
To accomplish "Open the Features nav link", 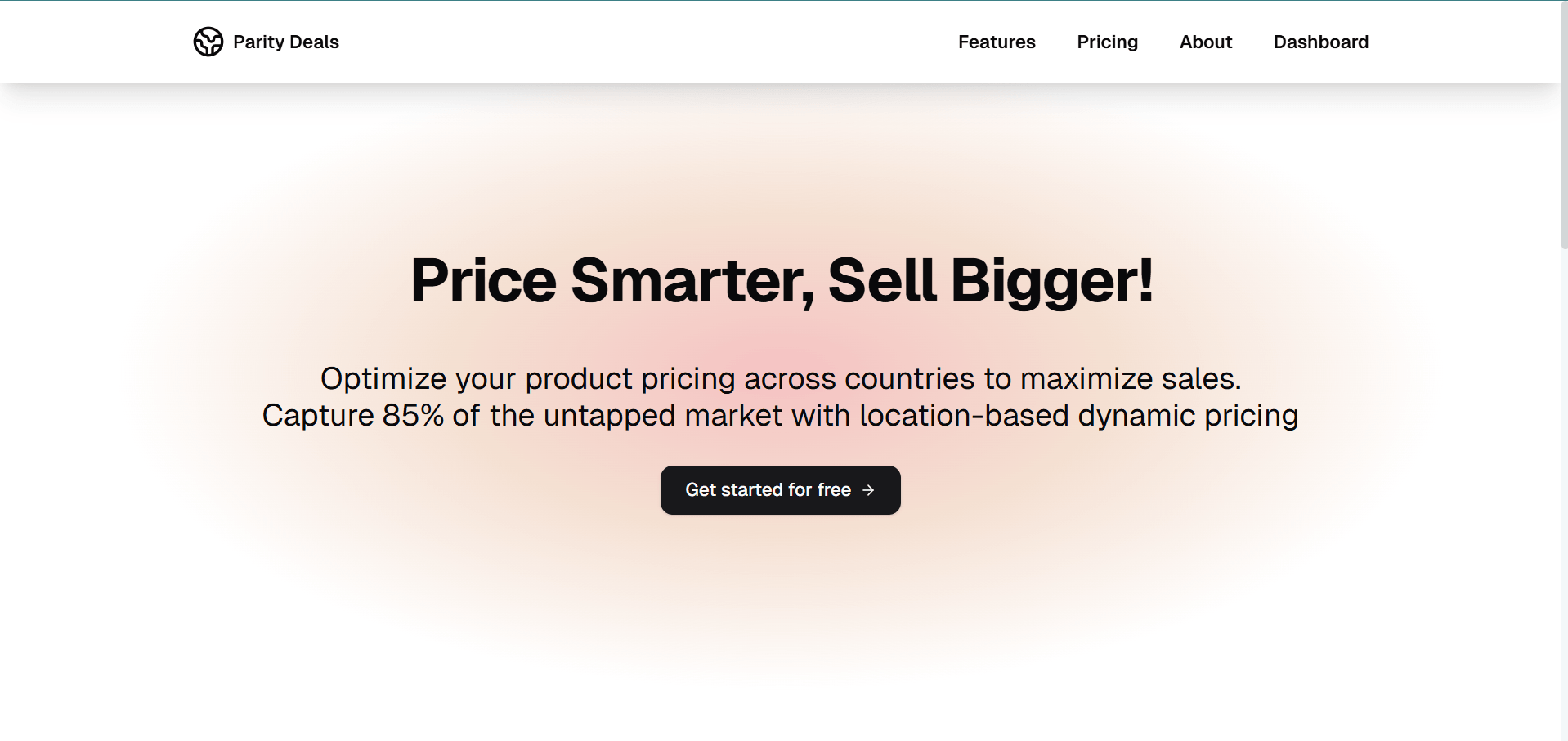I will (997, 42).
